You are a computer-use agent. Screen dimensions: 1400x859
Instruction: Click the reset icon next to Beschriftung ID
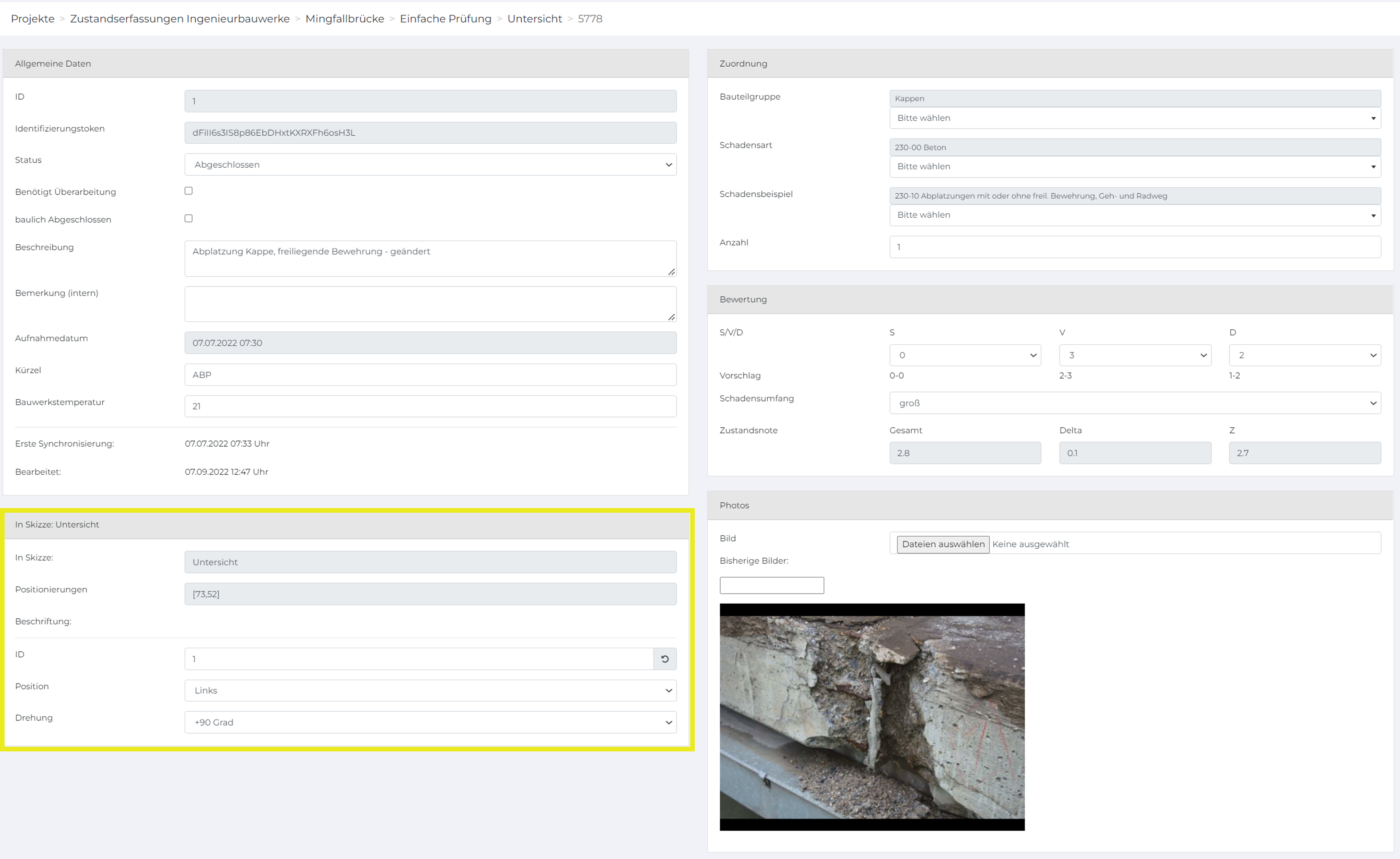tap(665, 659)
